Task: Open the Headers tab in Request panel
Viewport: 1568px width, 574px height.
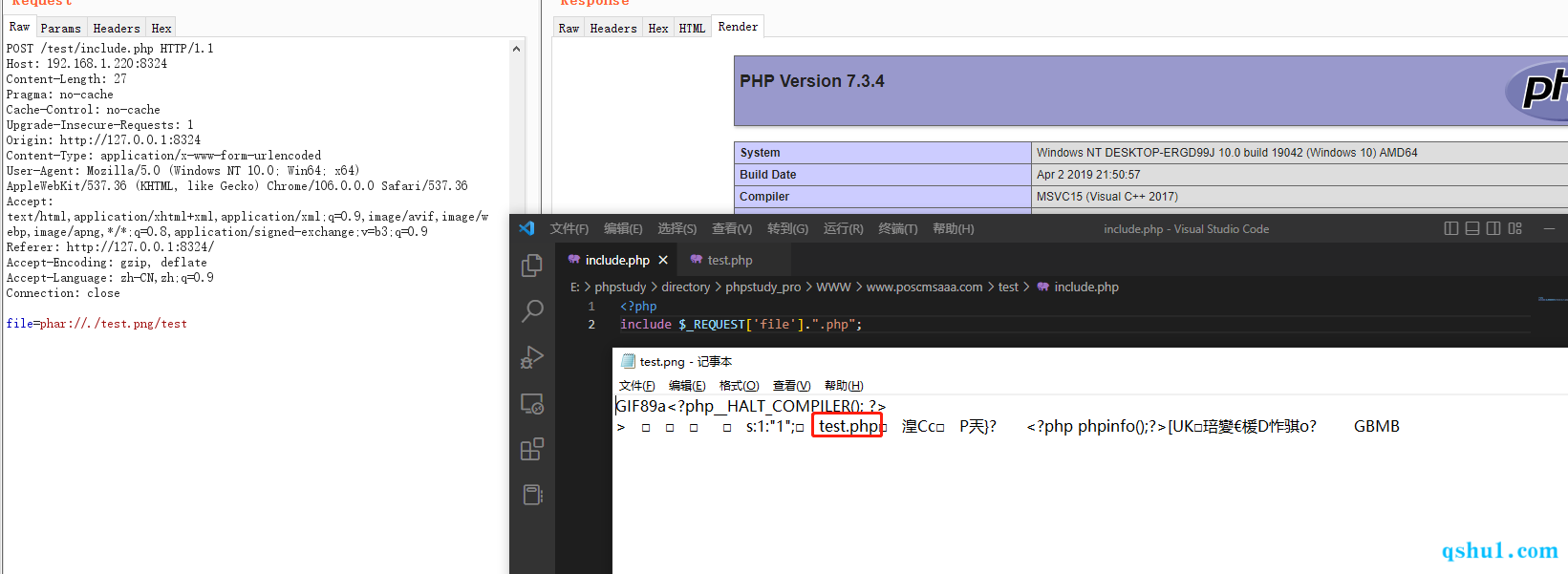Action: point(117,28)
